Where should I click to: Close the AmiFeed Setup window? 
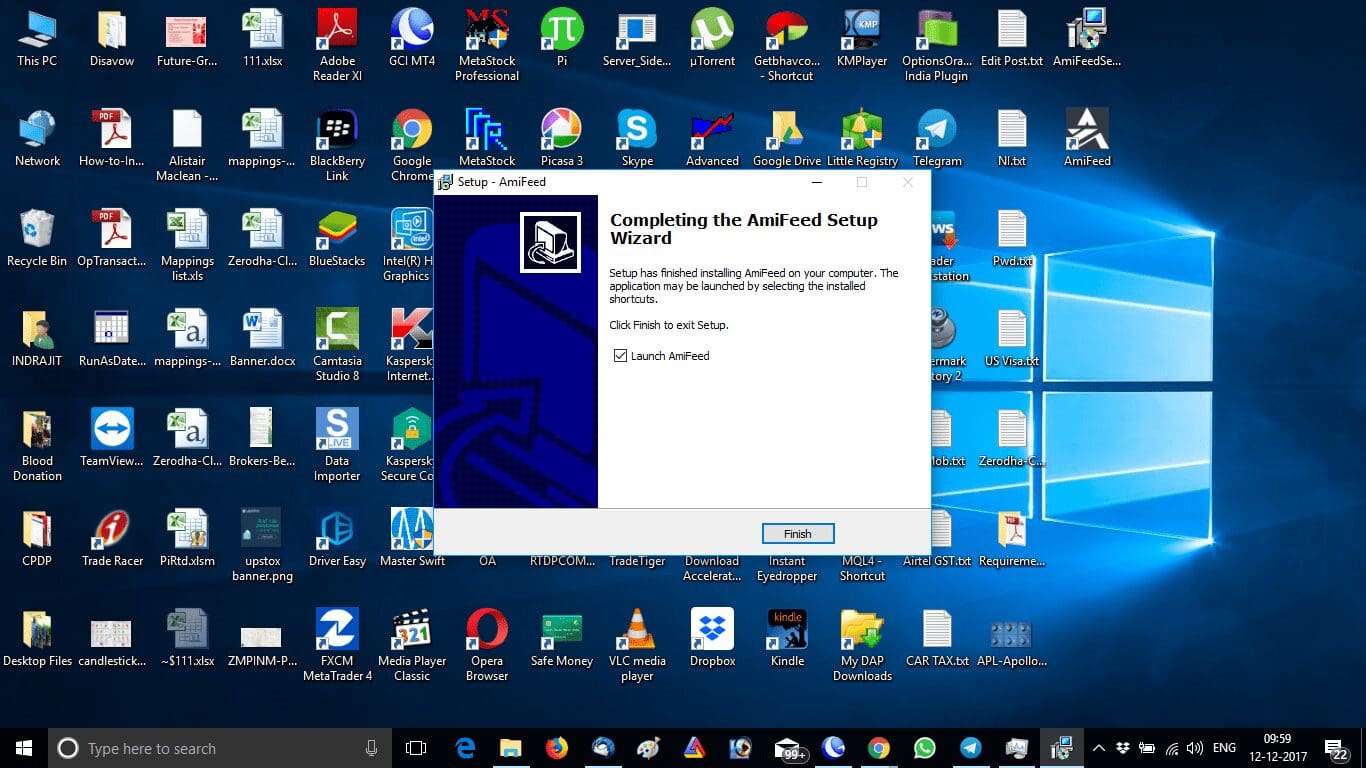907,182
